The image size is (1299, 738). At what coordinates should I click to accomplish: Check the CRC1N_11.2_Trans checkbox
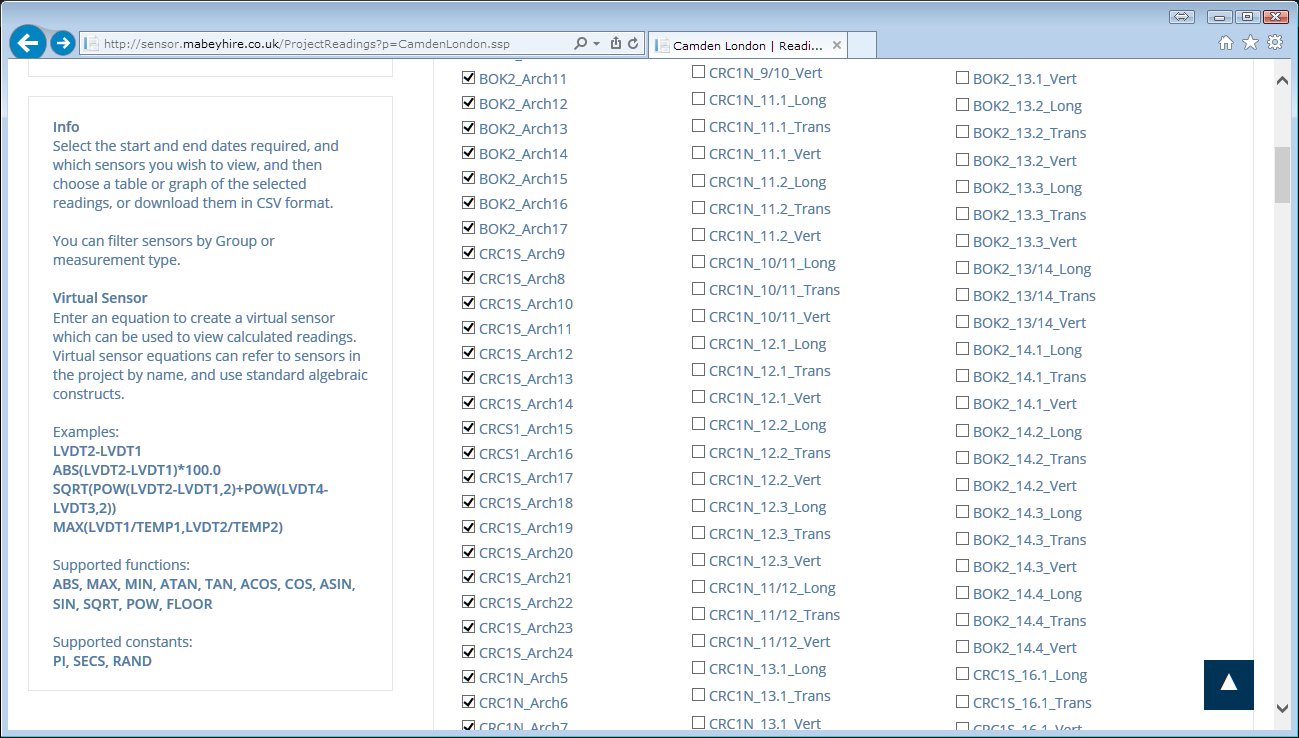tap(698, 208)
